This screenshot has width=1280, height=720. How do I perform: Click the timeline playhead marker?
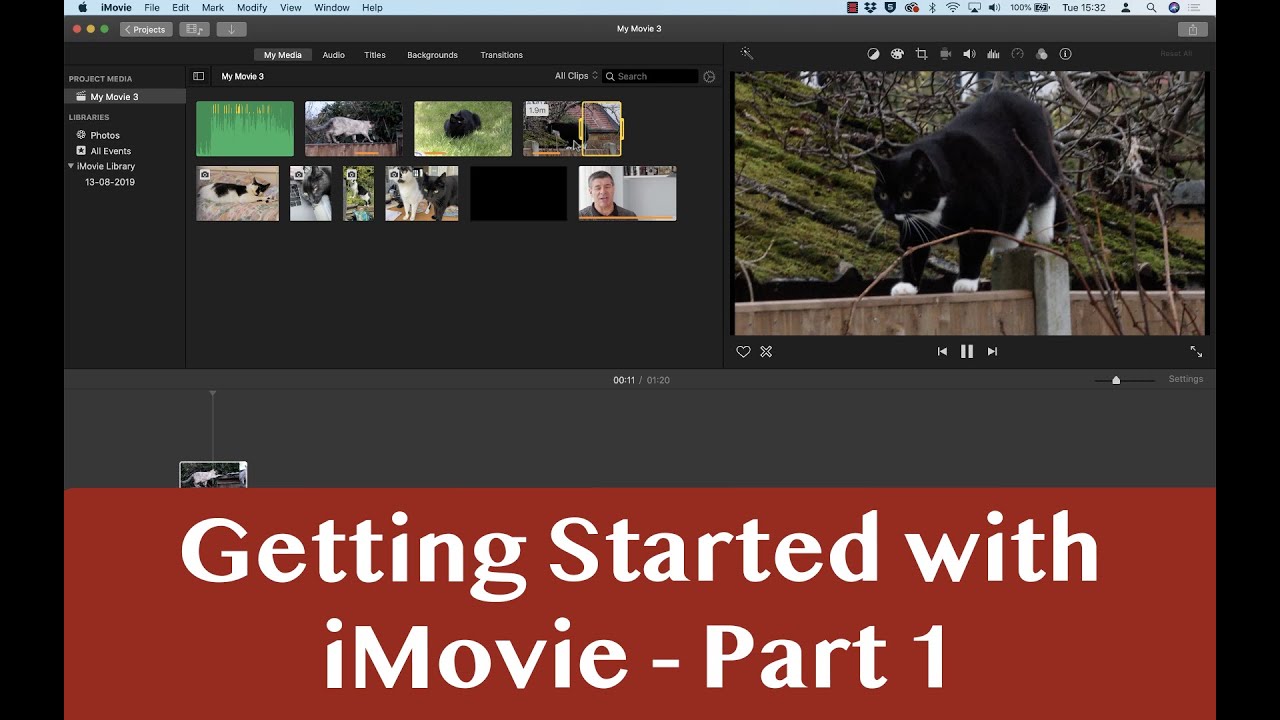[213, 394]
